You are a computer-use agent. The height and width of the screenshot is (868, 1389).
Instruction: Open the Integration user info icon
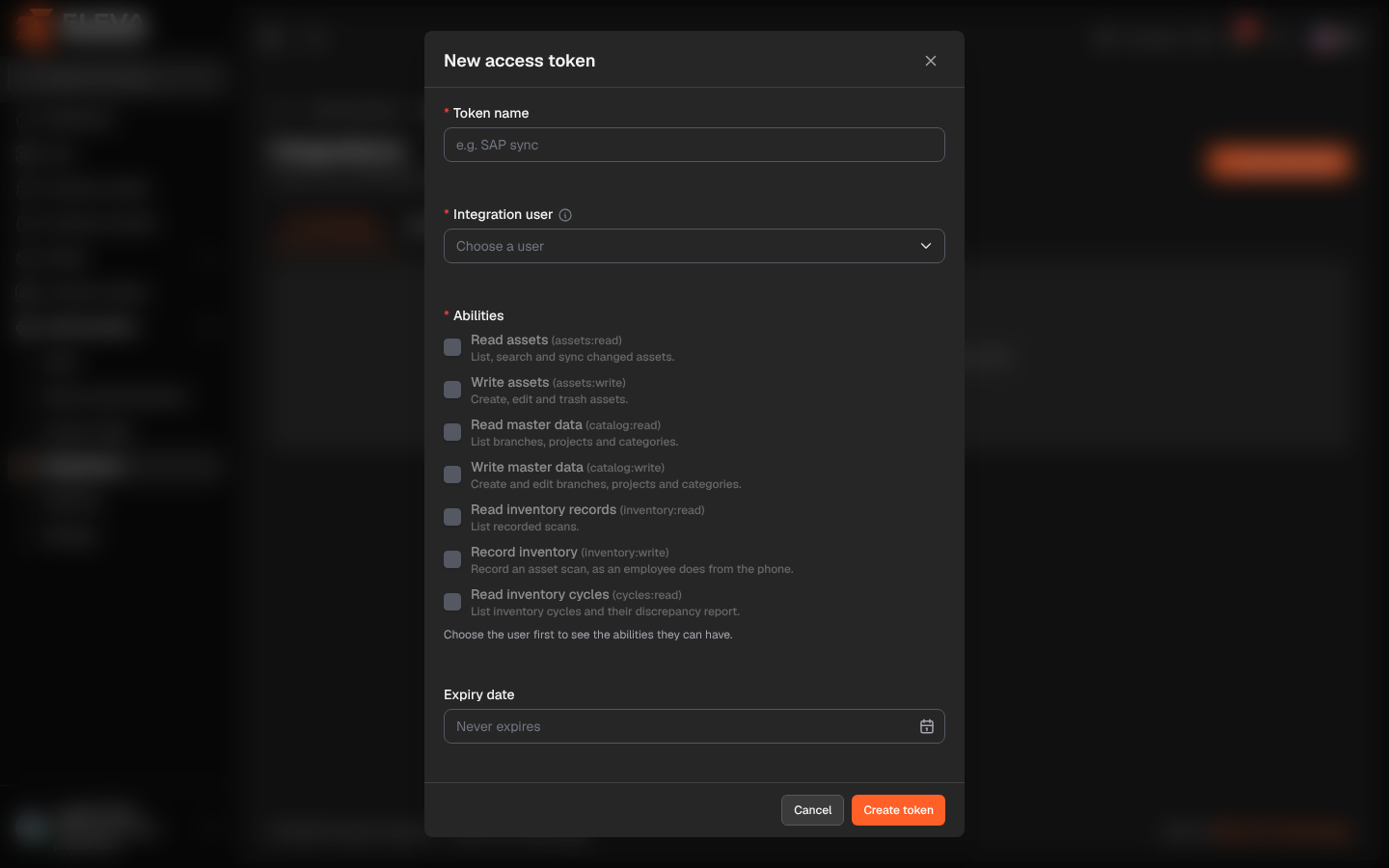click(x=565, y=215)
